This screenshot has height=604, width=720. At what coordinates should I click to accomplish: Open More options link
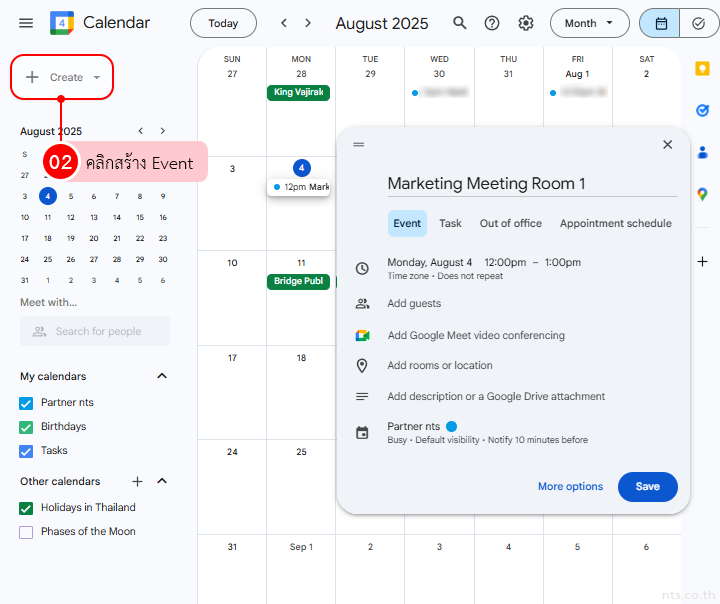click(x=570, y=486)
